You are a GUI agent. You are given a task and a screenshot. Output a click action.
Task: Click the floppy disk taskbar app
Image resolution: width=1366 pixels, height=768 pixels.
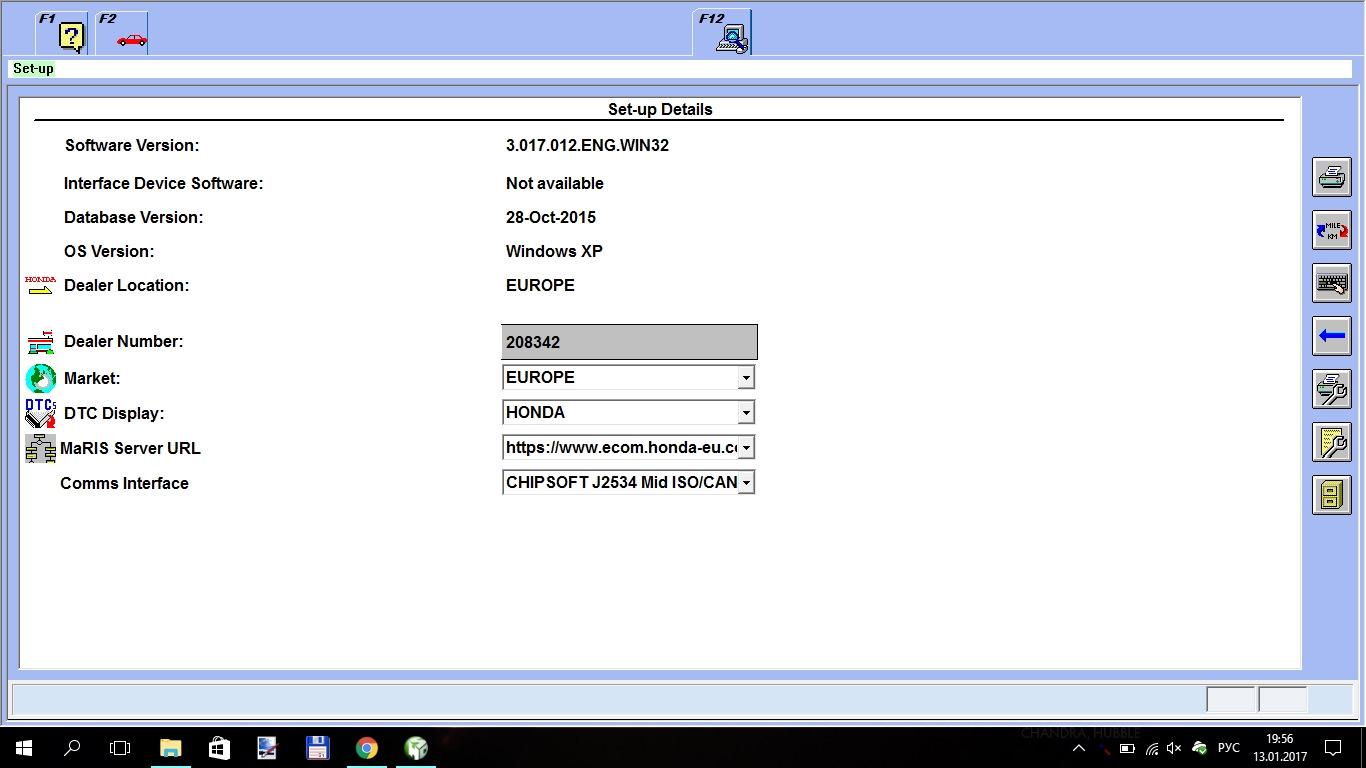tap(318, 748)
